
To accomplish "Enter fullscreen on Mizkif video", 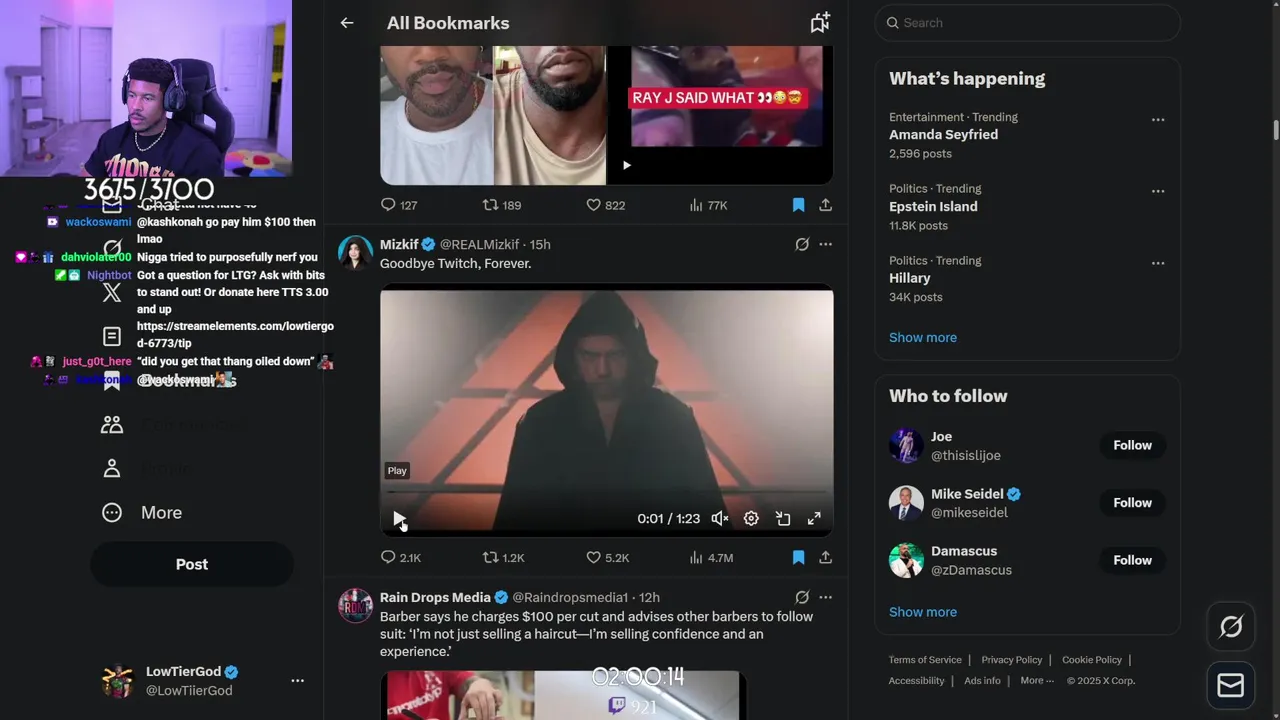I will coord(814,518).
